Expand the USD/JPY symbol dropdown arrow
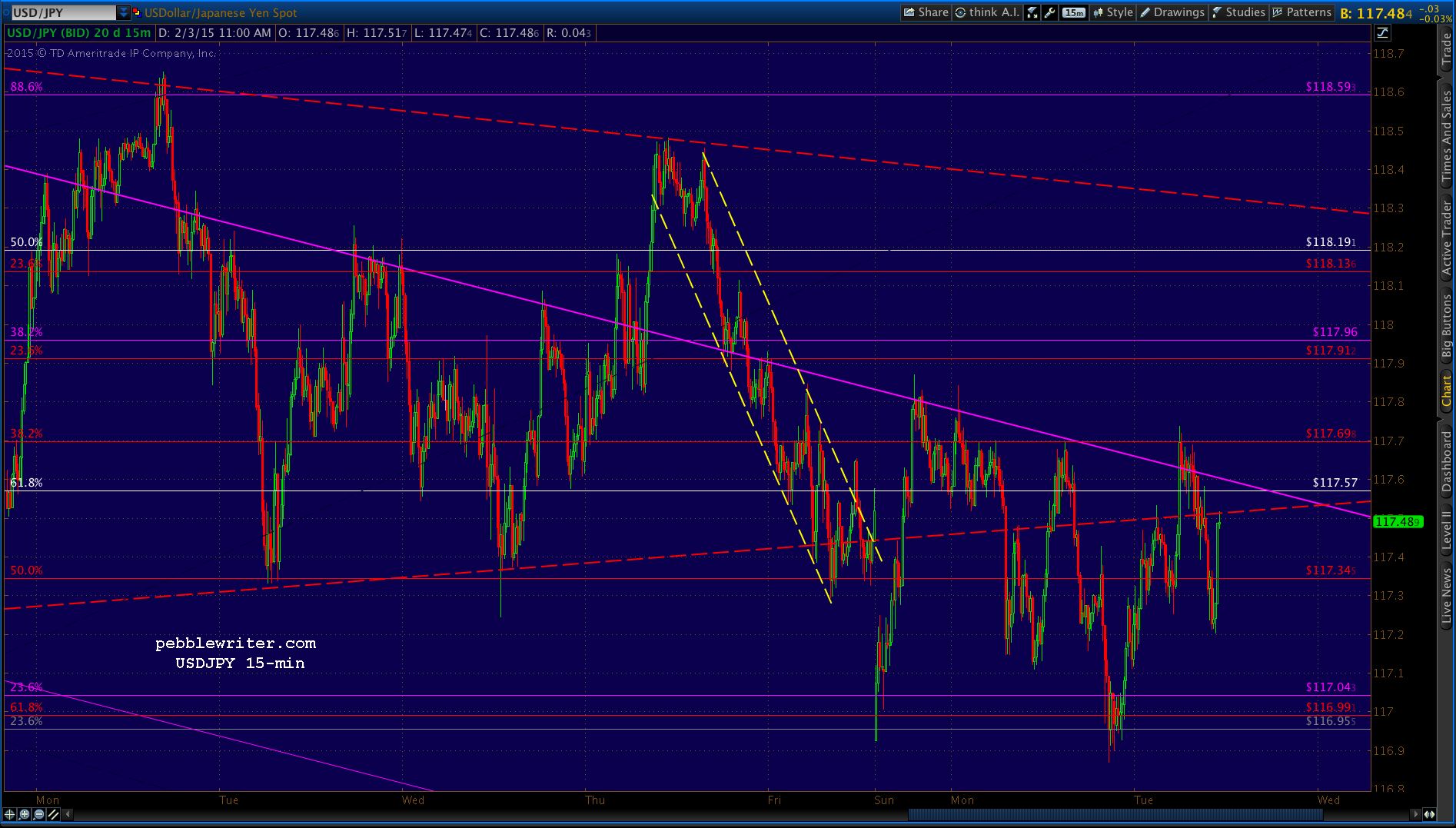This screenshot has width=1456, height=828. click(x=123, y=12)
